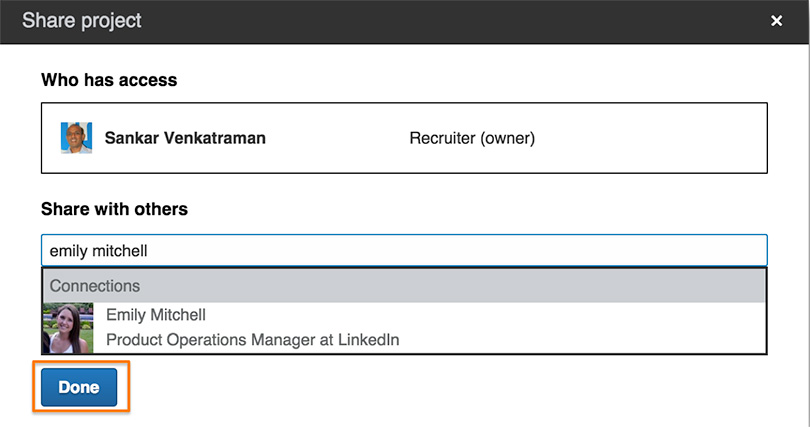Image resolution: width=810 pixels, height=427 pixels.
Task: Click empty space in the dark title bar
Action: click(x=450, y=21)
